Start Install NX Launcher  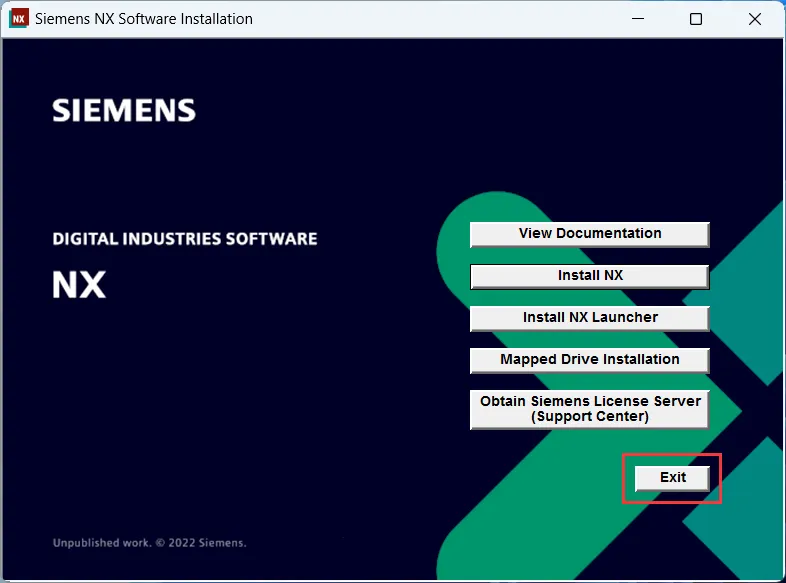click(x=590, y=318)
